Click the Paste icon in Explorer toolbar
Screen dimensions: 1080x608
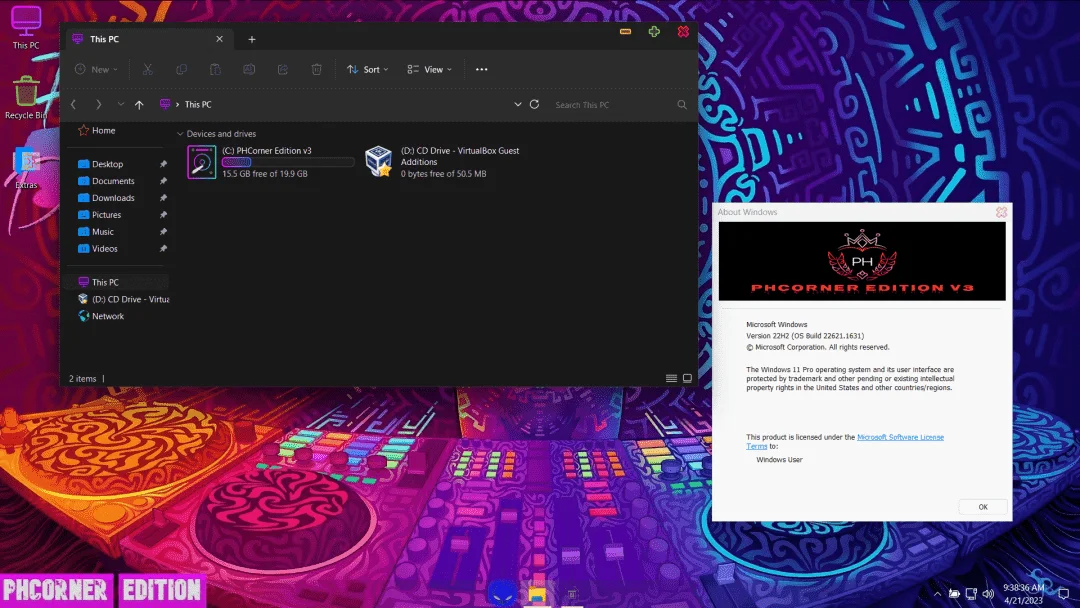pos(215,70)
